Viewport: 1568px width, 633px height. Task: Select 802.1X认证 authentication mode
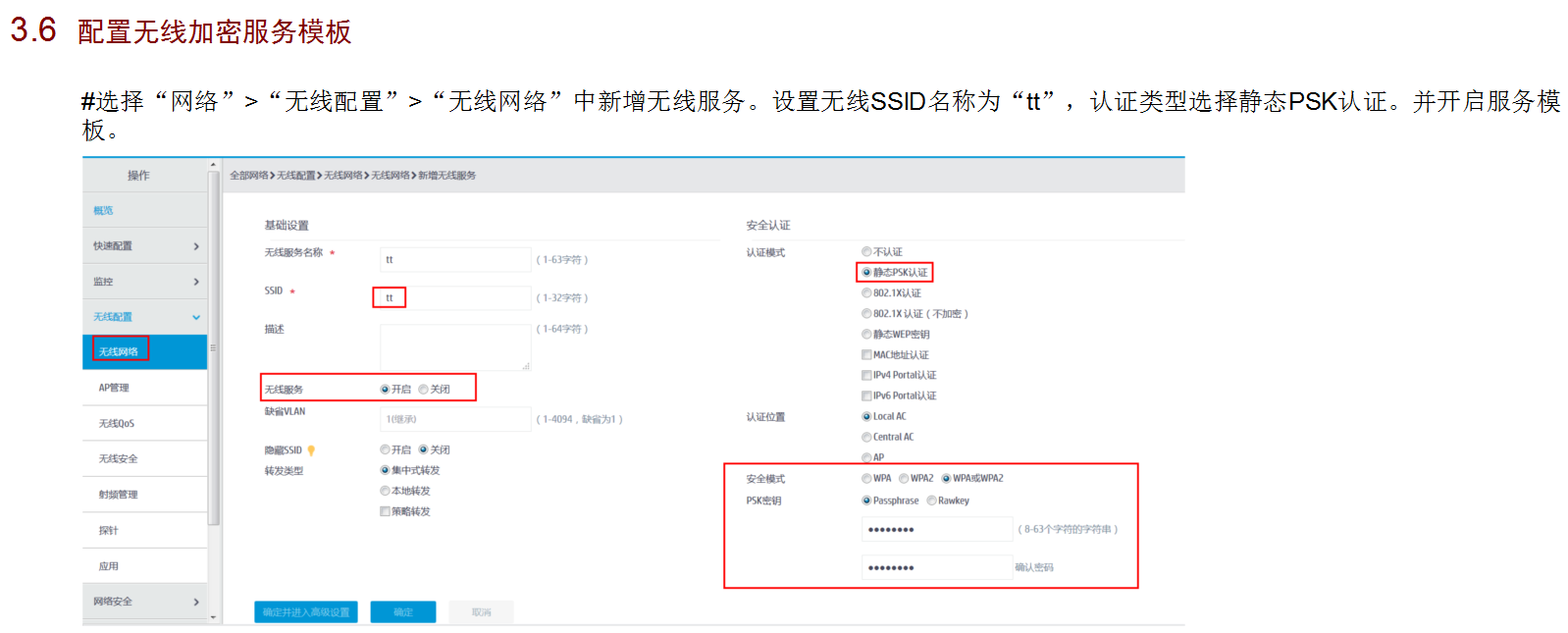coord(866,293)
